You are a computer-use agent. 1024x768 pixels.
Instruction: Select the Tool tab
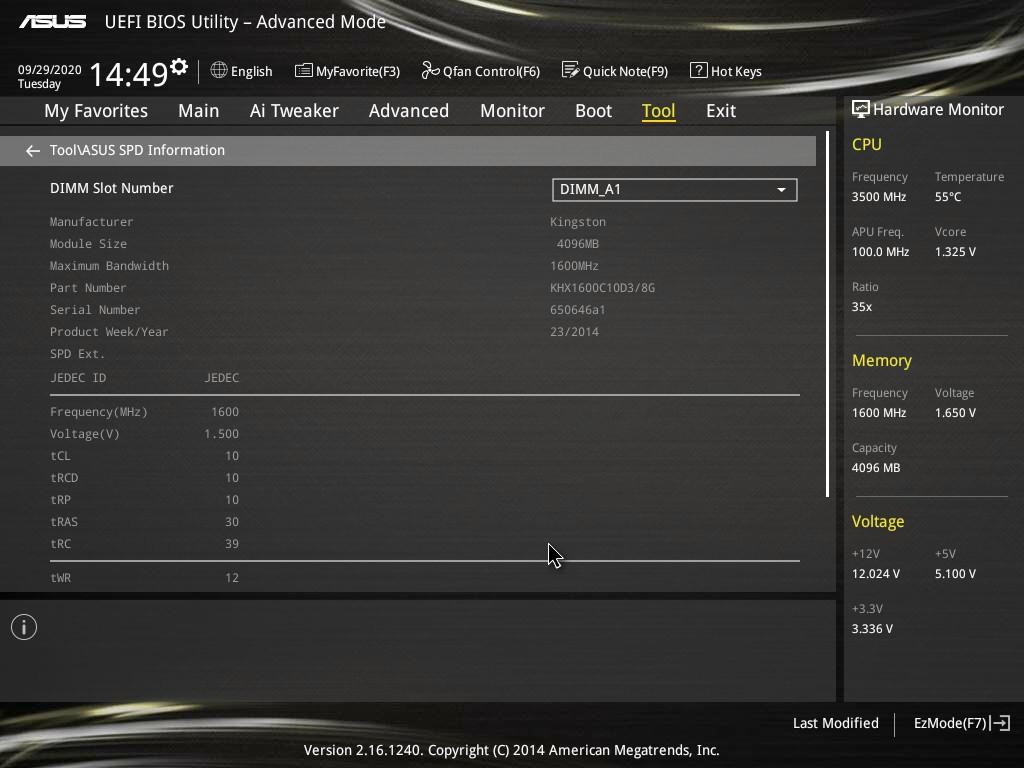coord(658,111)
